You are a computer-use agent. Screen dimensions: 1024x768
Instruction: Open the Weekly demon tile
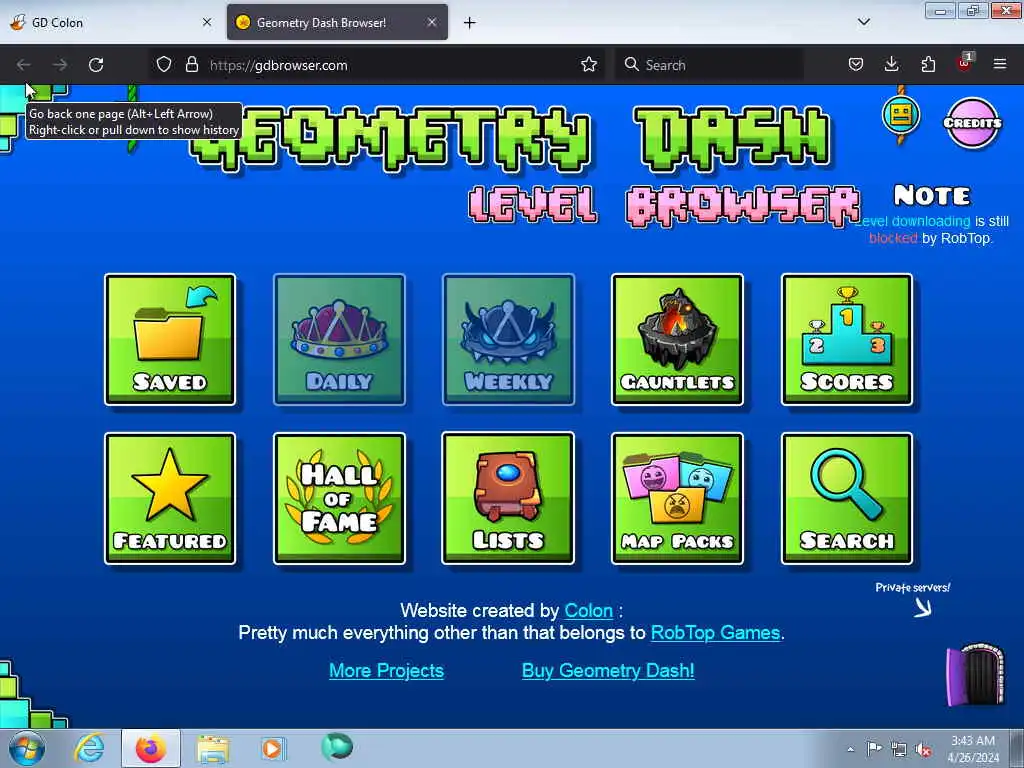tap(508, 340)
